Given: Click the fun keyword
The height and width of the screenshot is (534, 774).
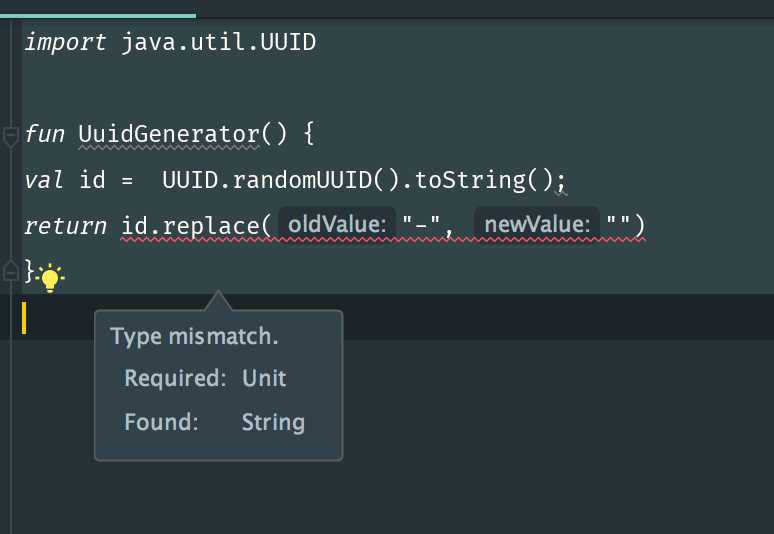Looking at the screenshot, I should click(x=44, y=134).
